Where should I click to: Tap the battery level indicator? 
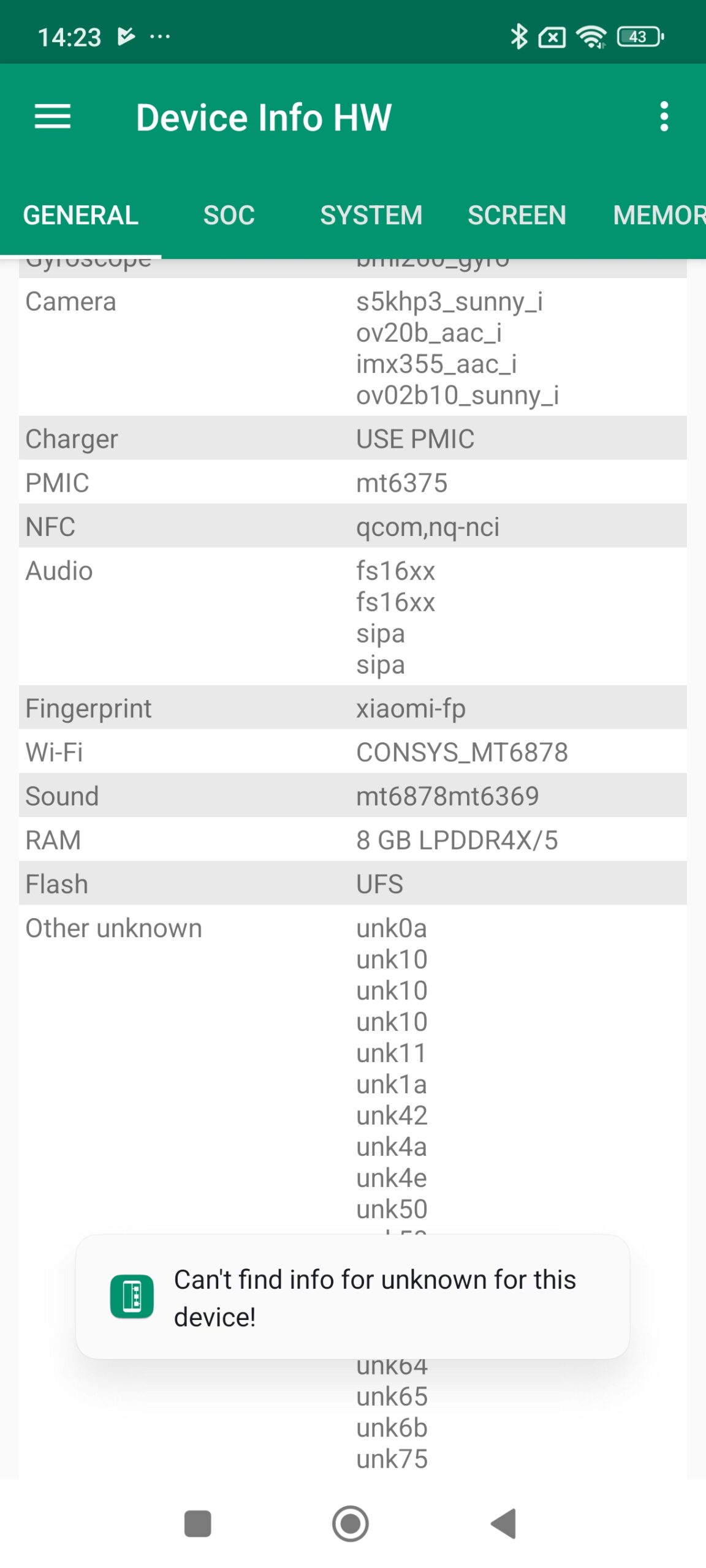640,37
